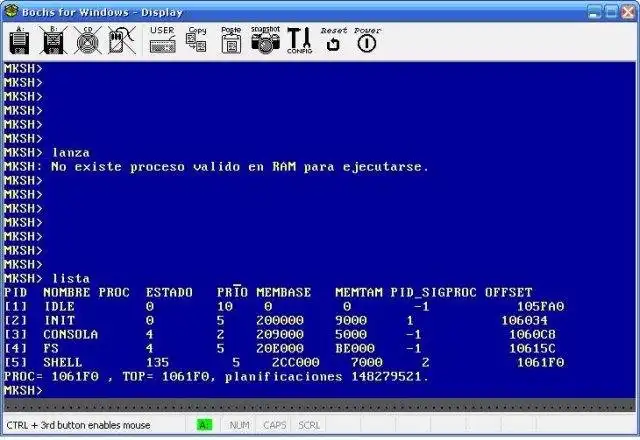Close the Bochs window
This screenshot has height=440, width=640.
click(x=628, y=12)
